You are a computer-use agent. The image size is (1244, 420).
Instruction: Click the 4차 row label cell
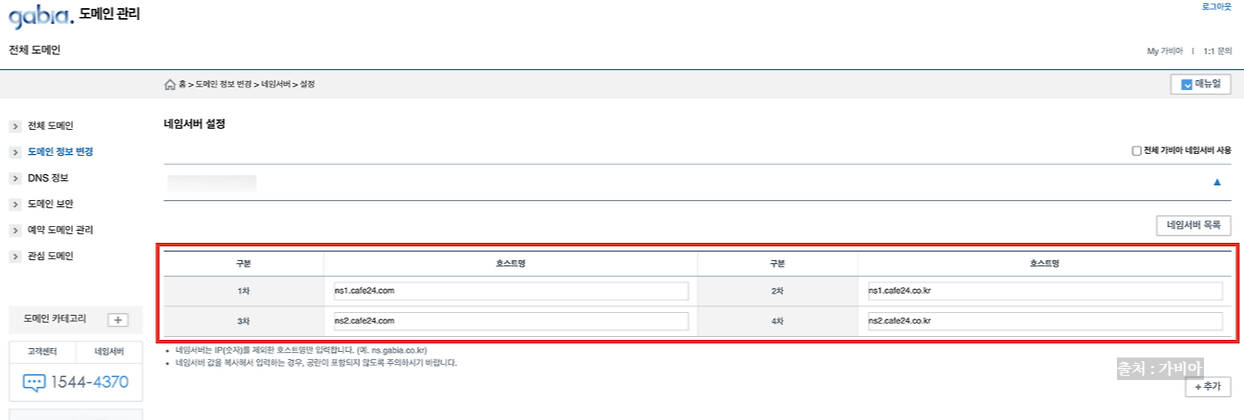pos(778,321)
